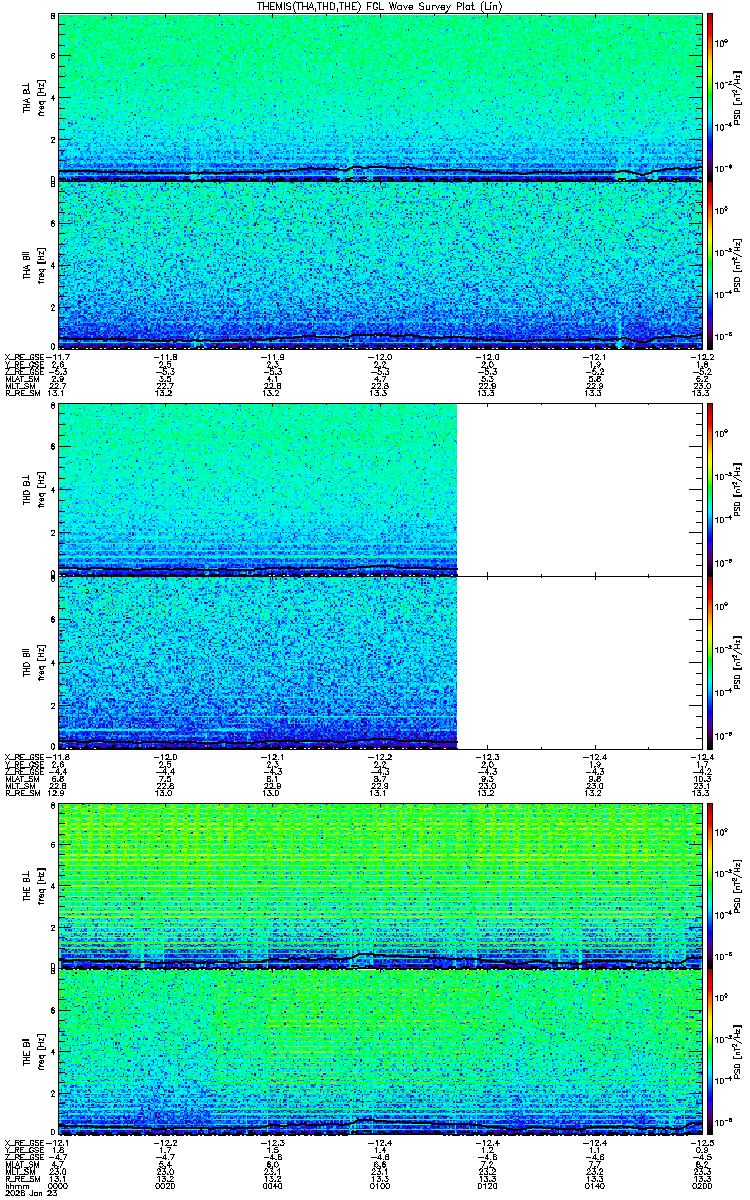The height and width of the screenshot is (1200, 750).
Task: Click the hhmm time axis label
Action: (15, 1186)
